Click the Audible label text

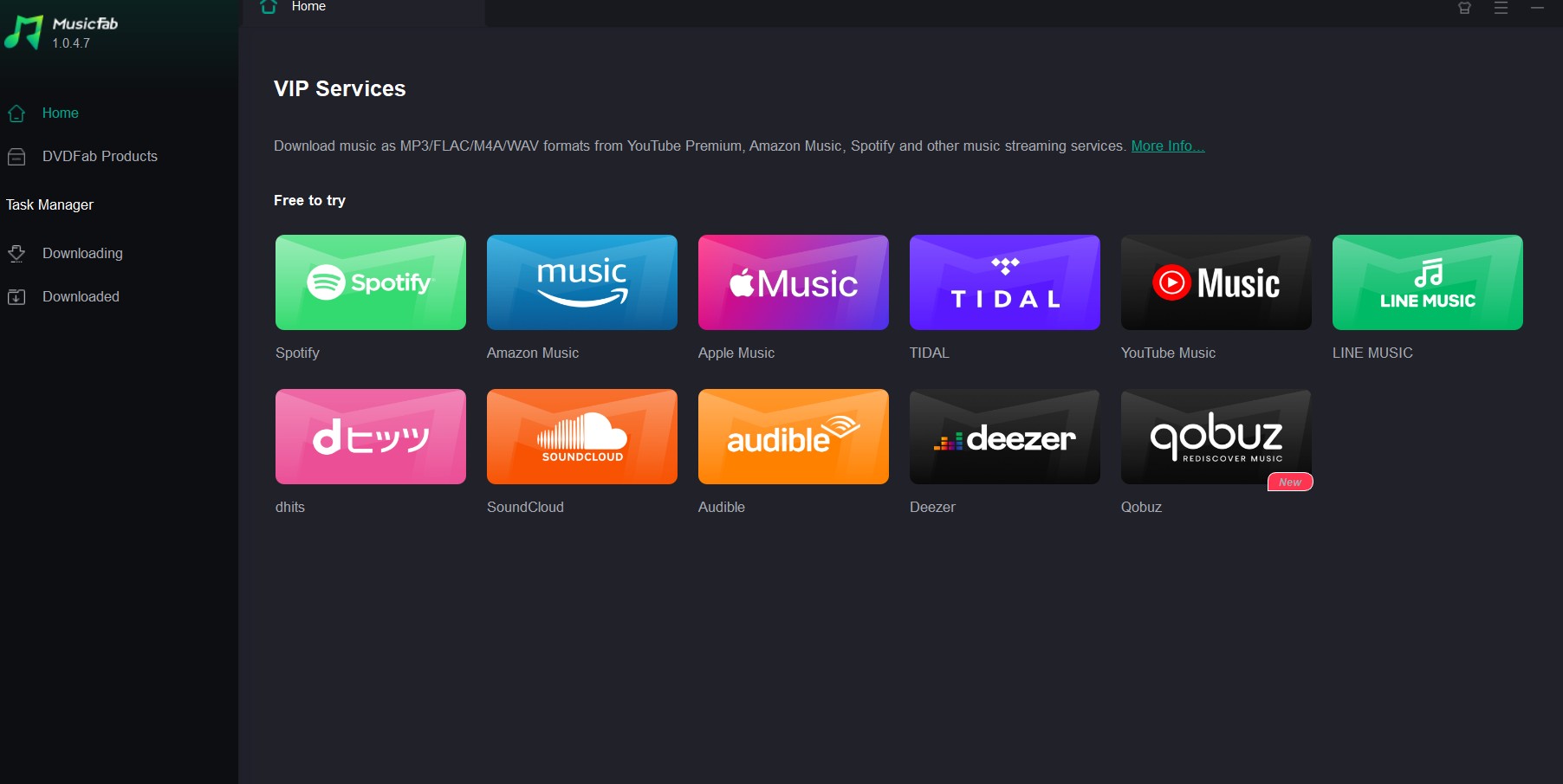coord(722,508)
